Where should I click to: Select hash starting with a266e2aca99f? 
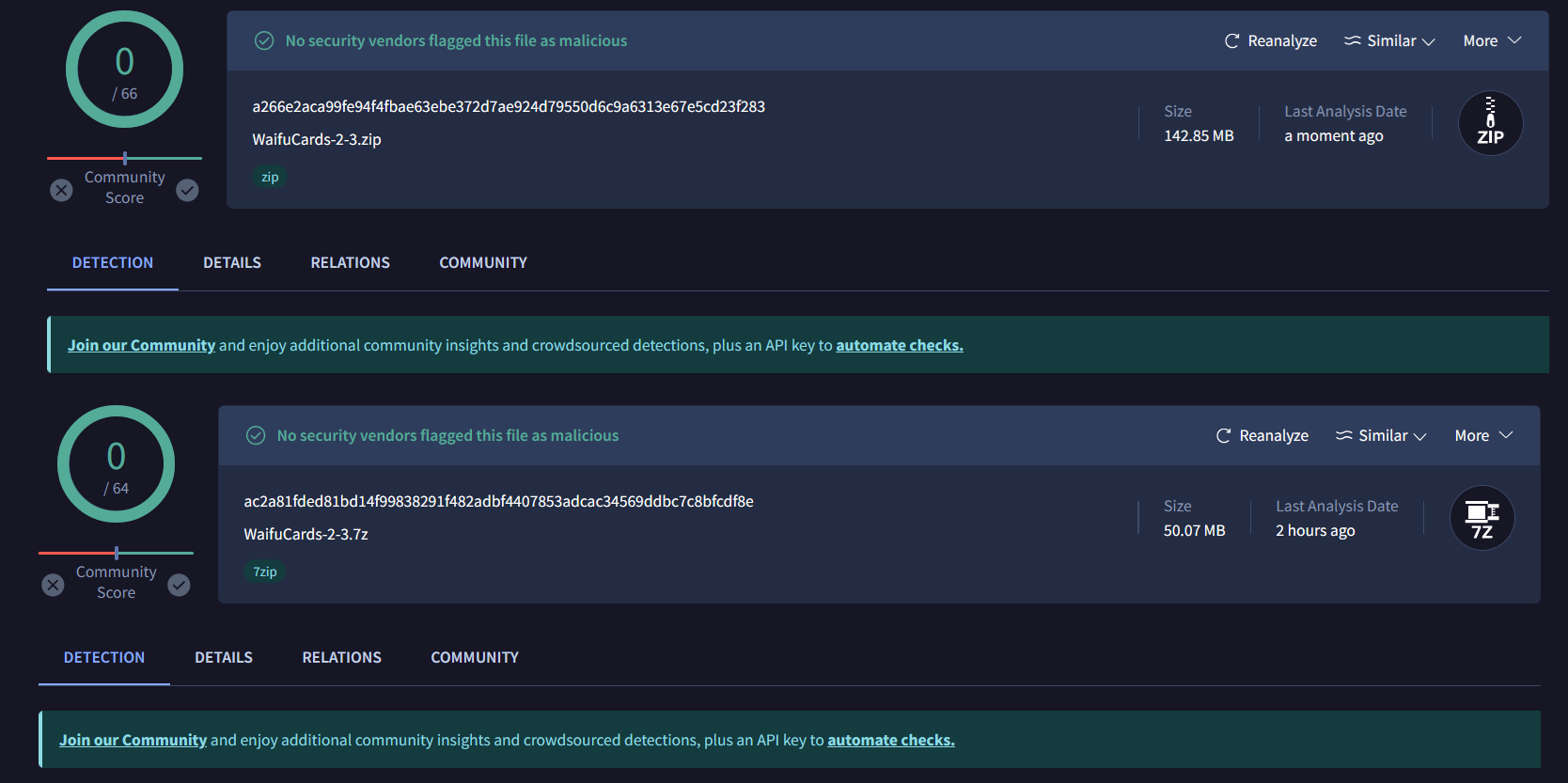coord(509,106)
